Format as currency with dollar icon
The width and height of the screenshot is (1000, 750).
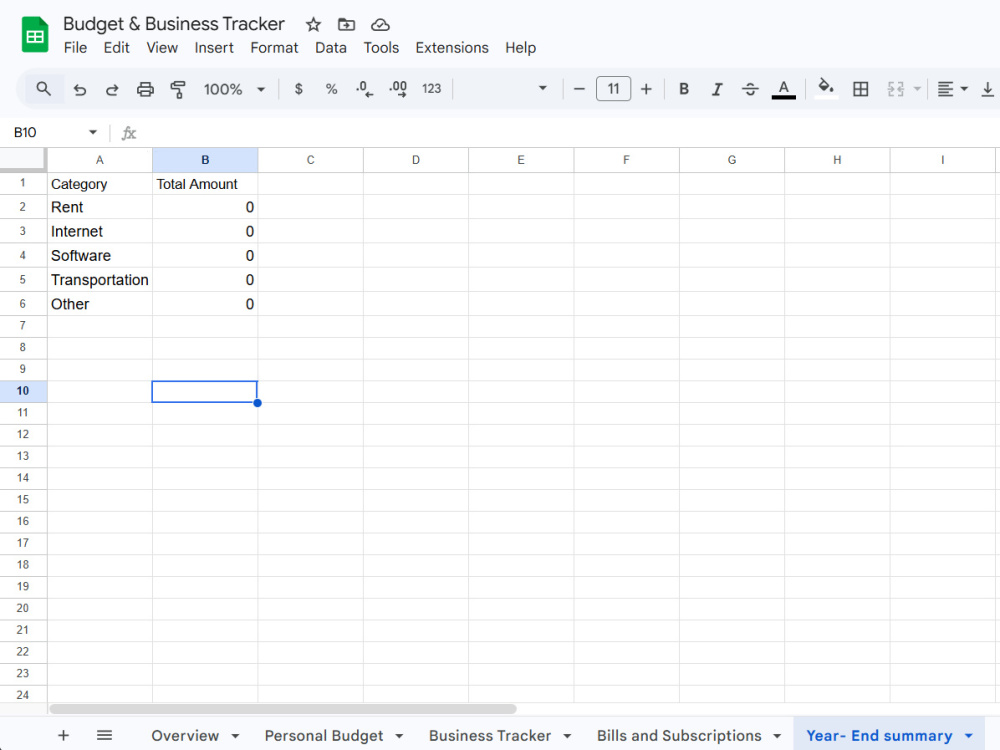(x=298, y=89)
